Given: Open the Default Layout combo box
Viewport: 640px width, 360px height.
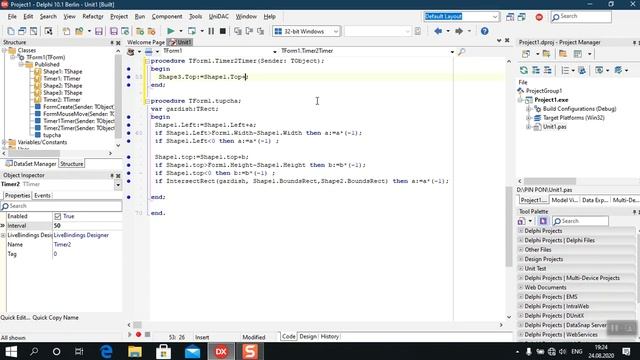Looking at the screenshot, I should 461,16.
